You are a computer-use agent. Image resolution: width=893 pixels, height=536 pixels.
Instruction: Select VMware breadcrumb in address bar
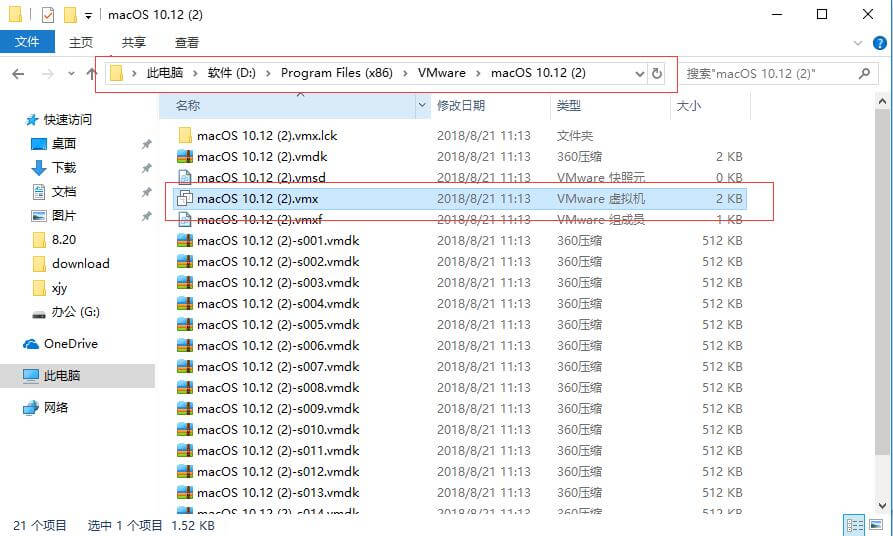click(441, 73)
